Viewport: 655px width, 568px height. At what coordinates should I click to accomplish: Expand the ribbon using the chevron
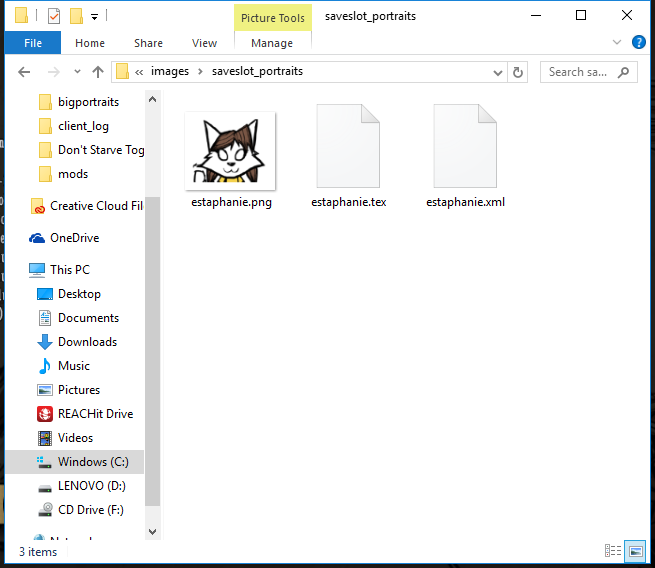pyautogui.click(x=618, y=43)
